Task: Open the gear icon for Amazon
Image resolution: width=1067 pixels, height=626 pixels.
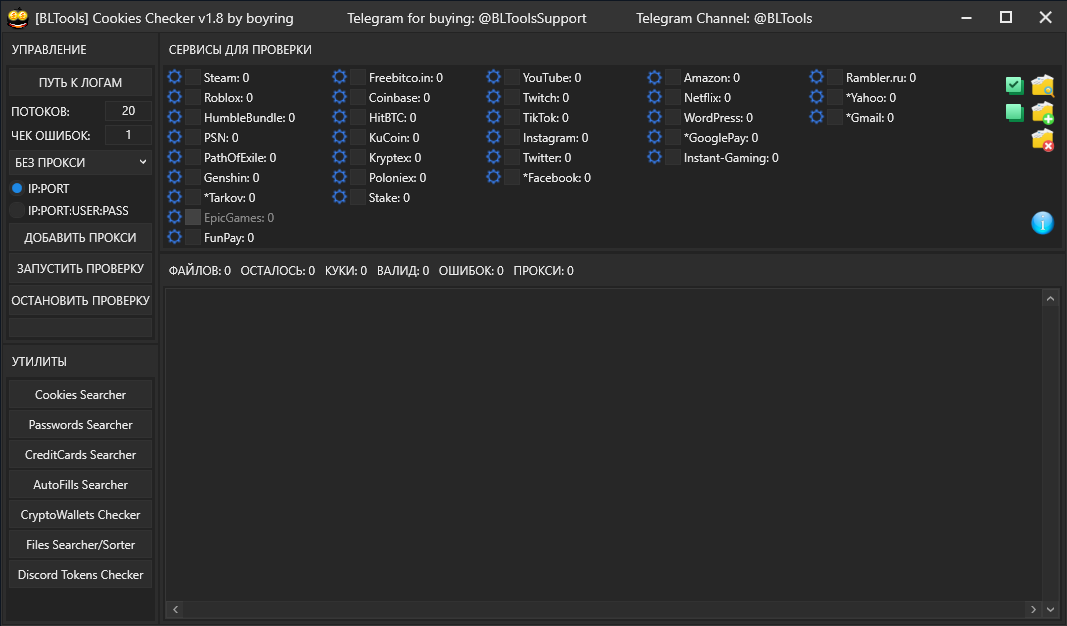Action: coord(655,77)
